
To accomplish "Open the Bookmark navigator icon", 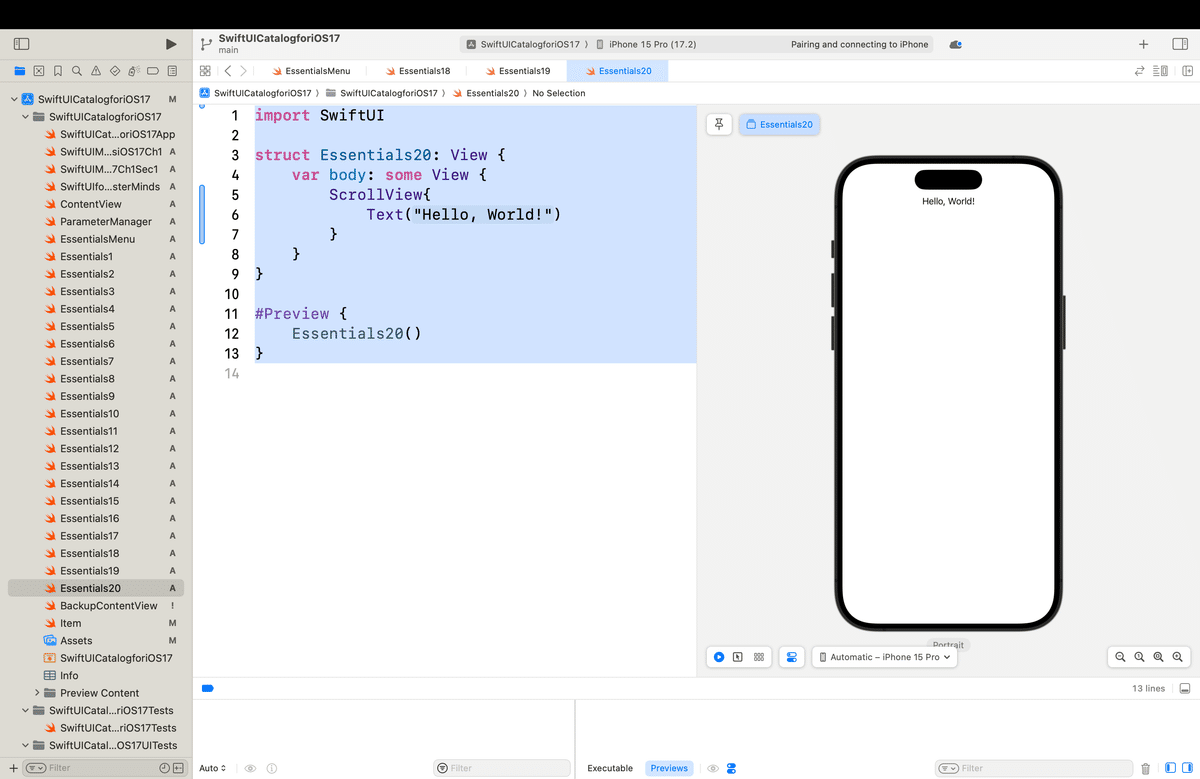I will click(x=58, y=71).
